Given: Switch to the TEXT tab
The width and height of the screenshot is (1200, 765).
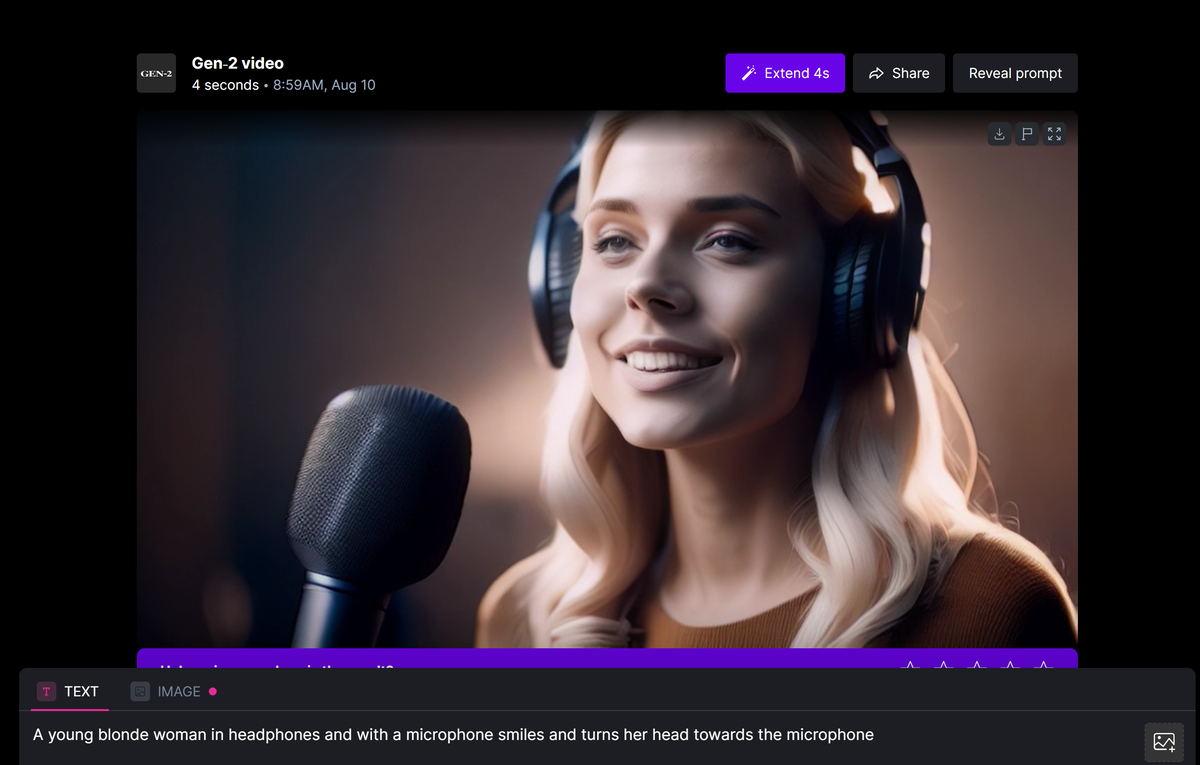Looking at the screenshot, I should (x=70, y=691).
